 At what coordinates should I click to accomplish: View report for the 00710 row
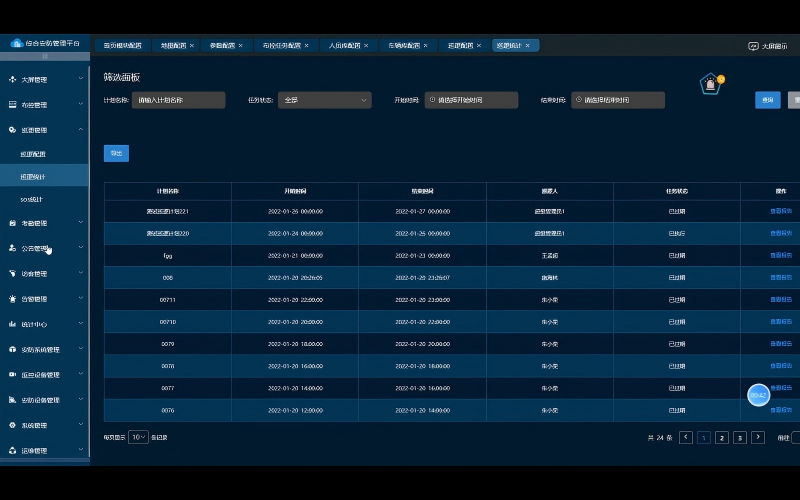click(x=781, y=321)
